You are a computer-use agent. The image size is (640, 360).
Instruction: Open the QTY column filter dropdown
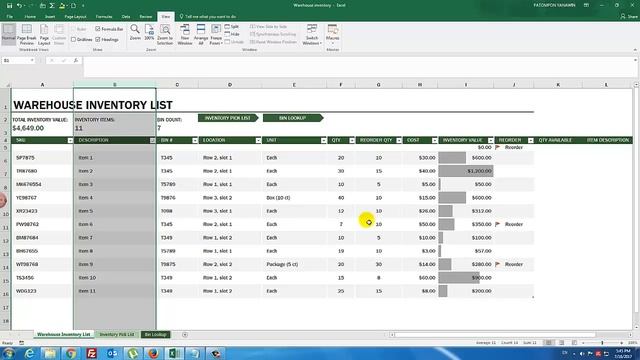[x=352, y=140]
